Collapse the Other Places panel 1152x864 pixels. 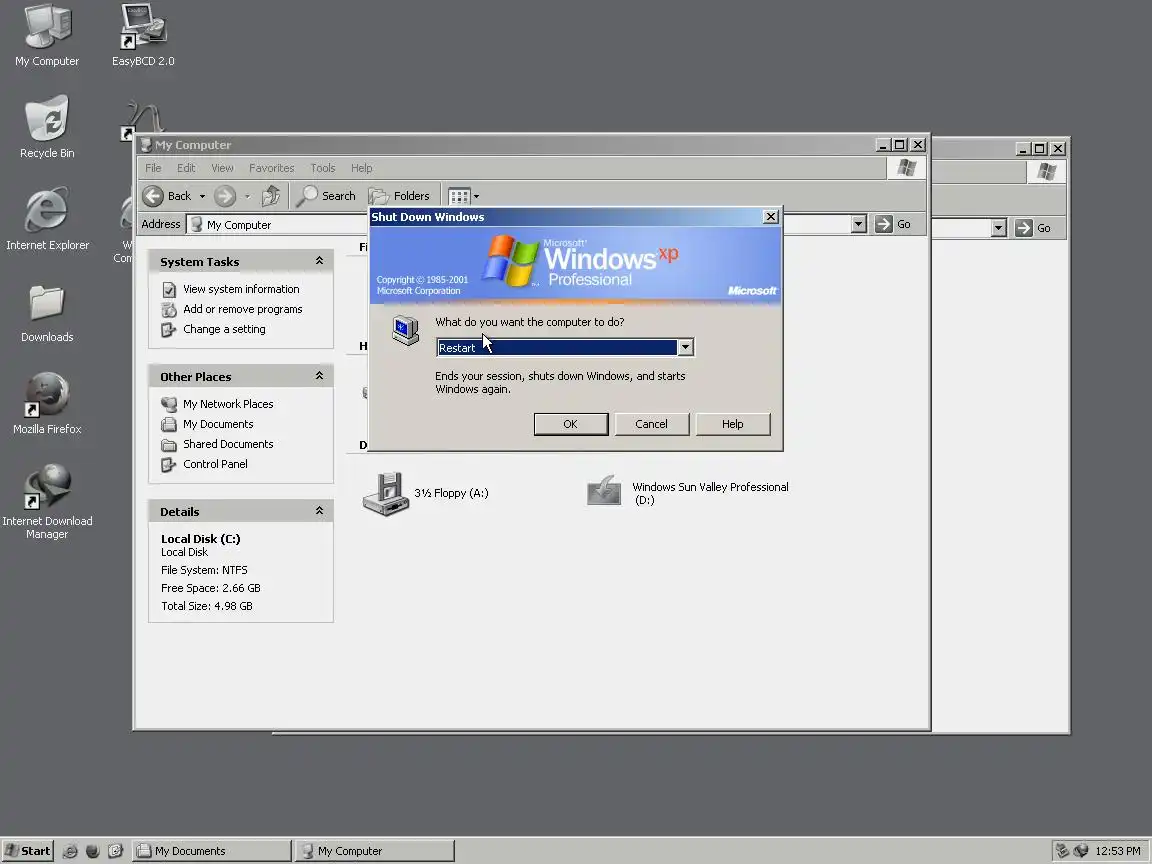tap(319, 376)
